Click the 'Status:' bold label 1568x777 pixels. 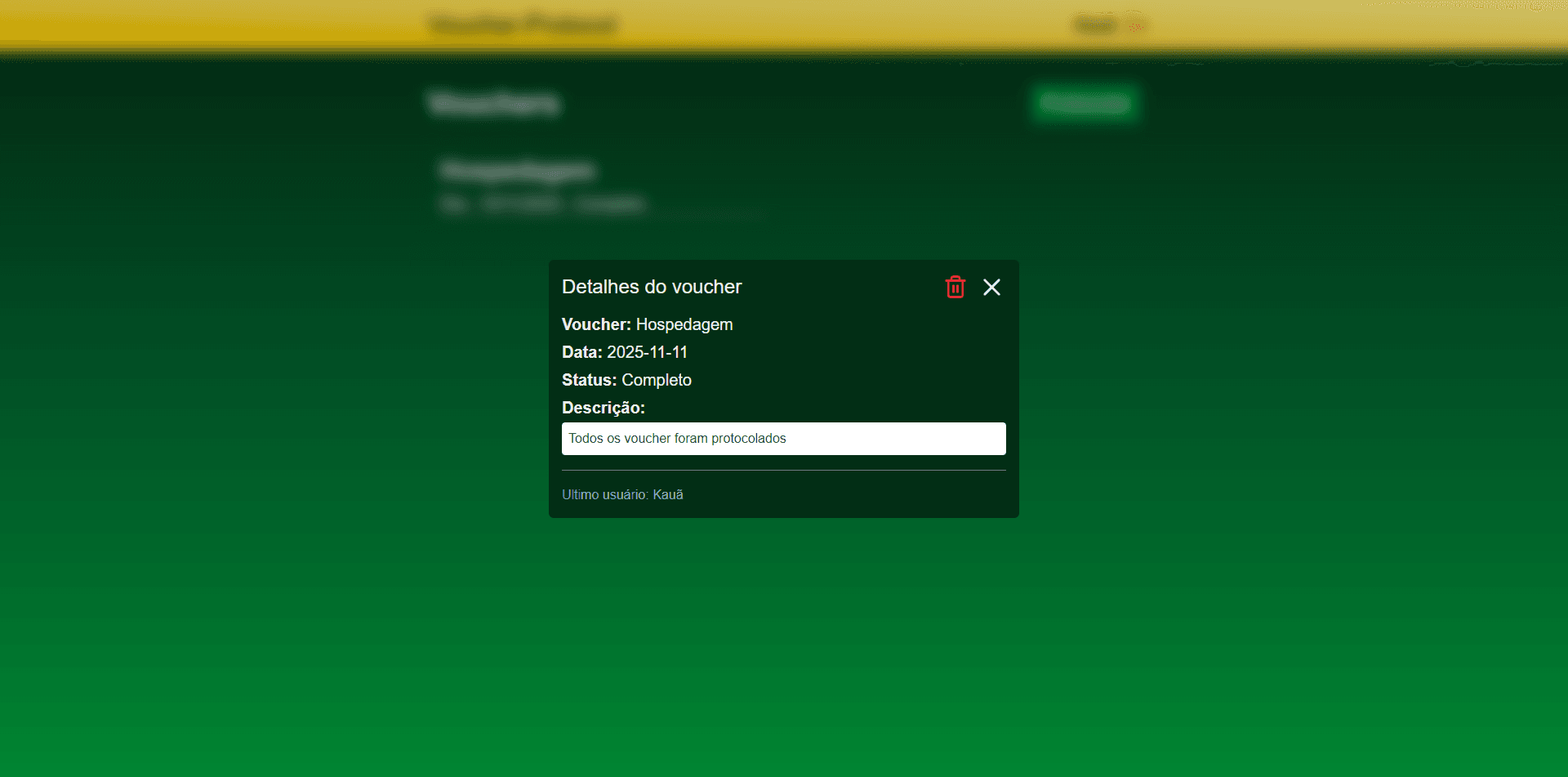pyautogui.click(x=589, y=381)
